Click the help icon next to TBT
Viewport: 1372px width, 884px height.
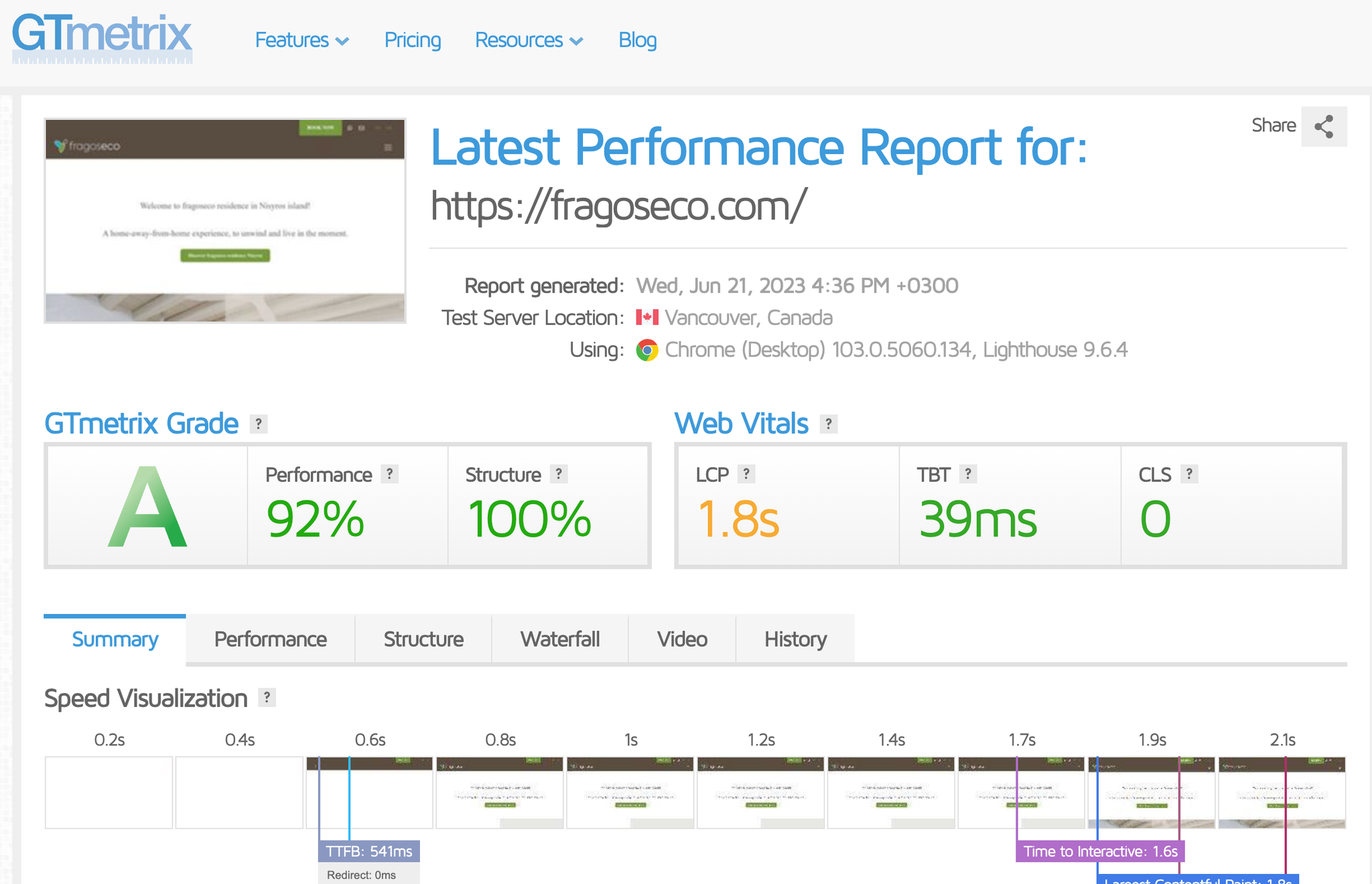[968, 474]
